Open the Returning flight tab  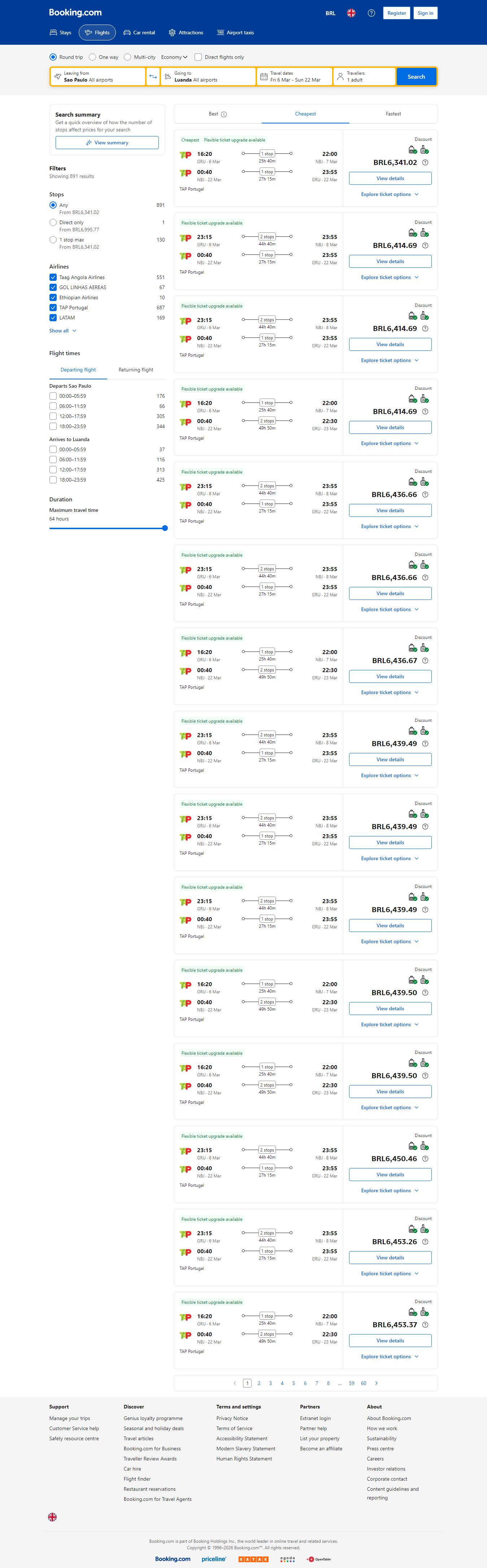point(136,370)
